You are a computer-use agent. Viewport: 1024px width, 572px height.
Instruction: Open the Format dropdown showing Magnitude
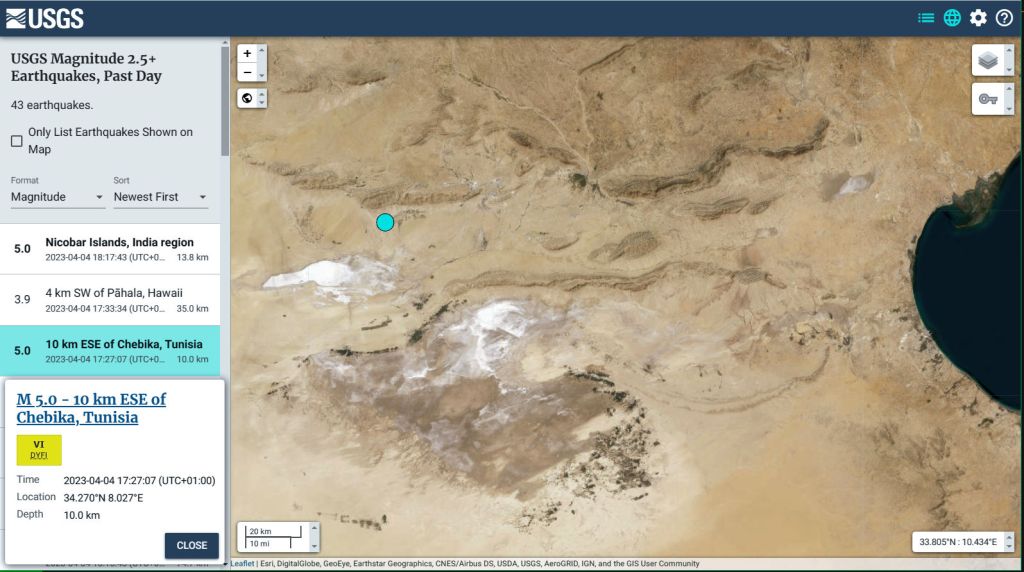coord(57,197)
